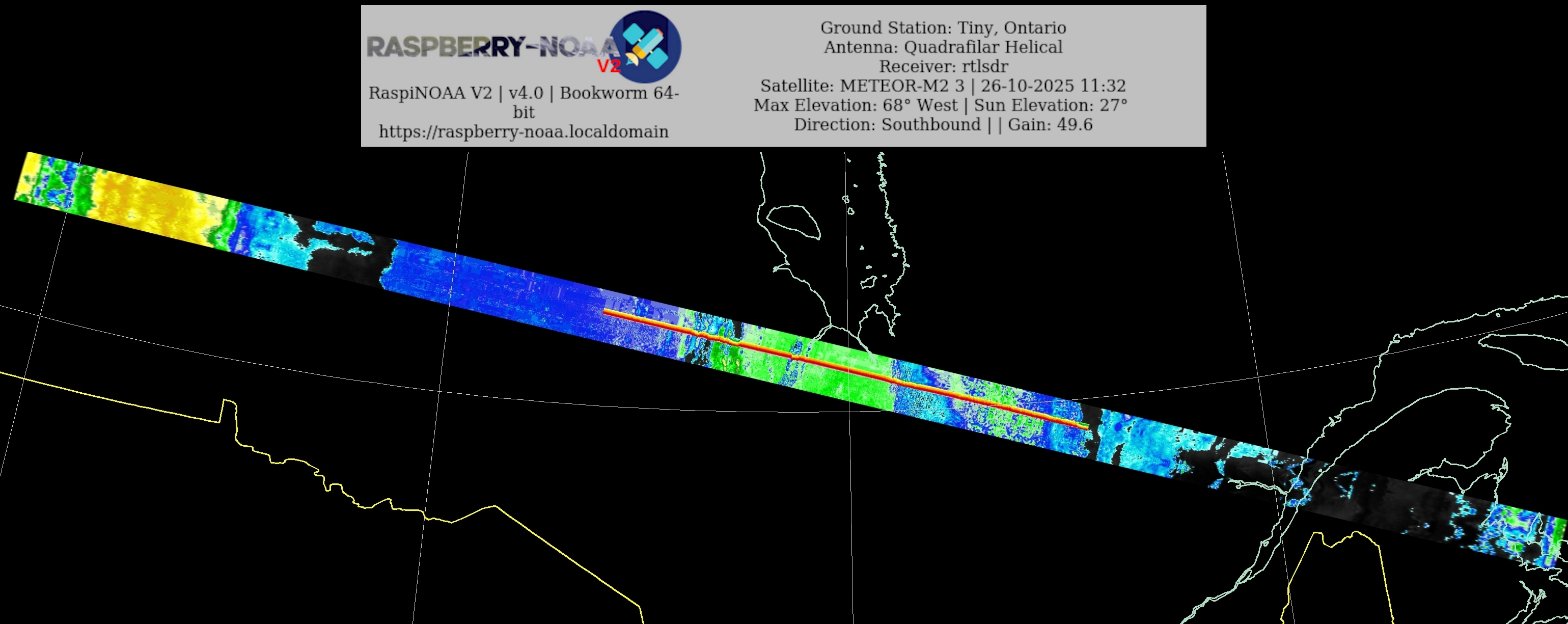Click the Max Elevation 68° West text

pyautogui.click(x=856, y=105)
